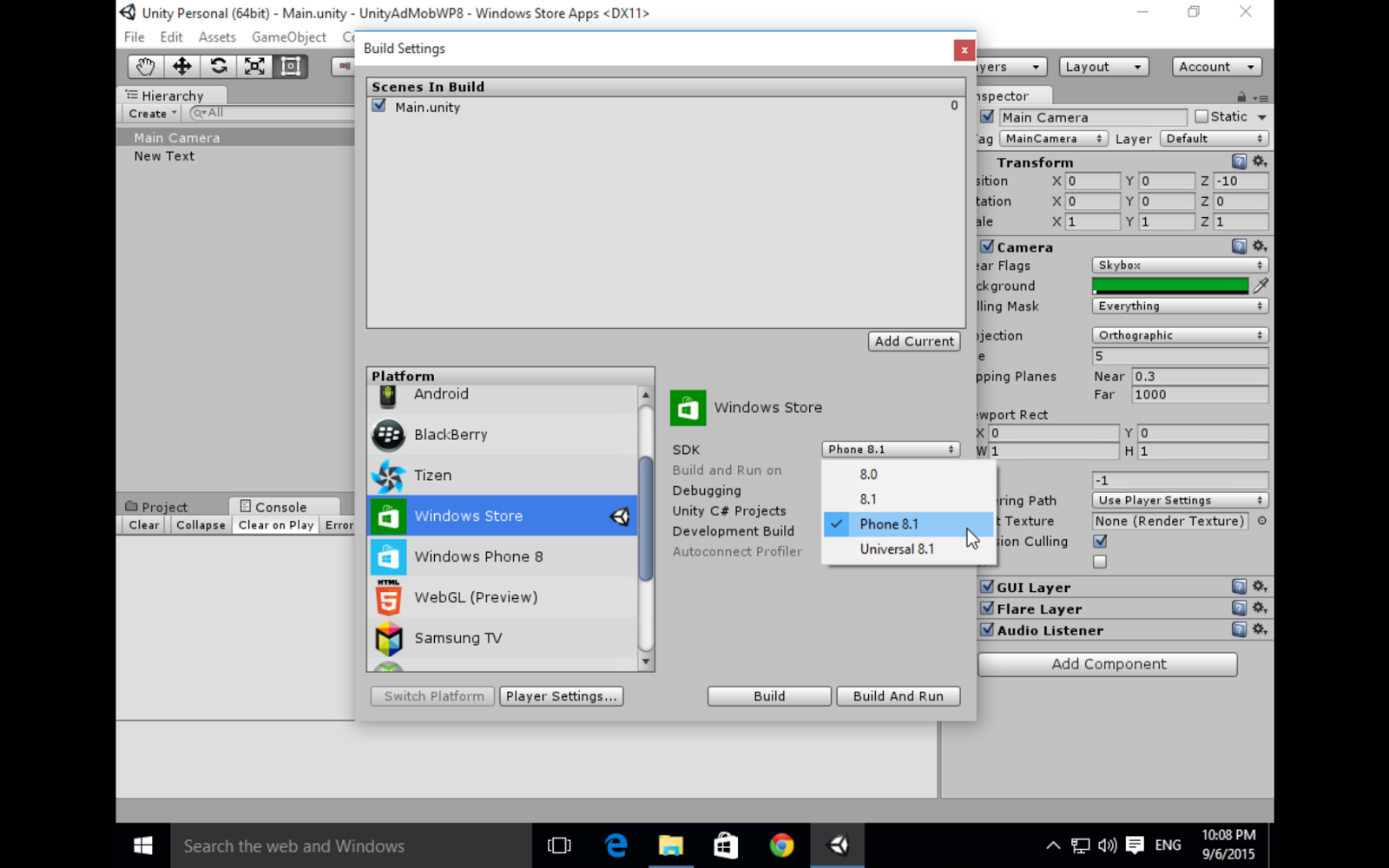Open File Explorer from taskbar
This screenshot has height=868, width=1389.
(670, 845)
